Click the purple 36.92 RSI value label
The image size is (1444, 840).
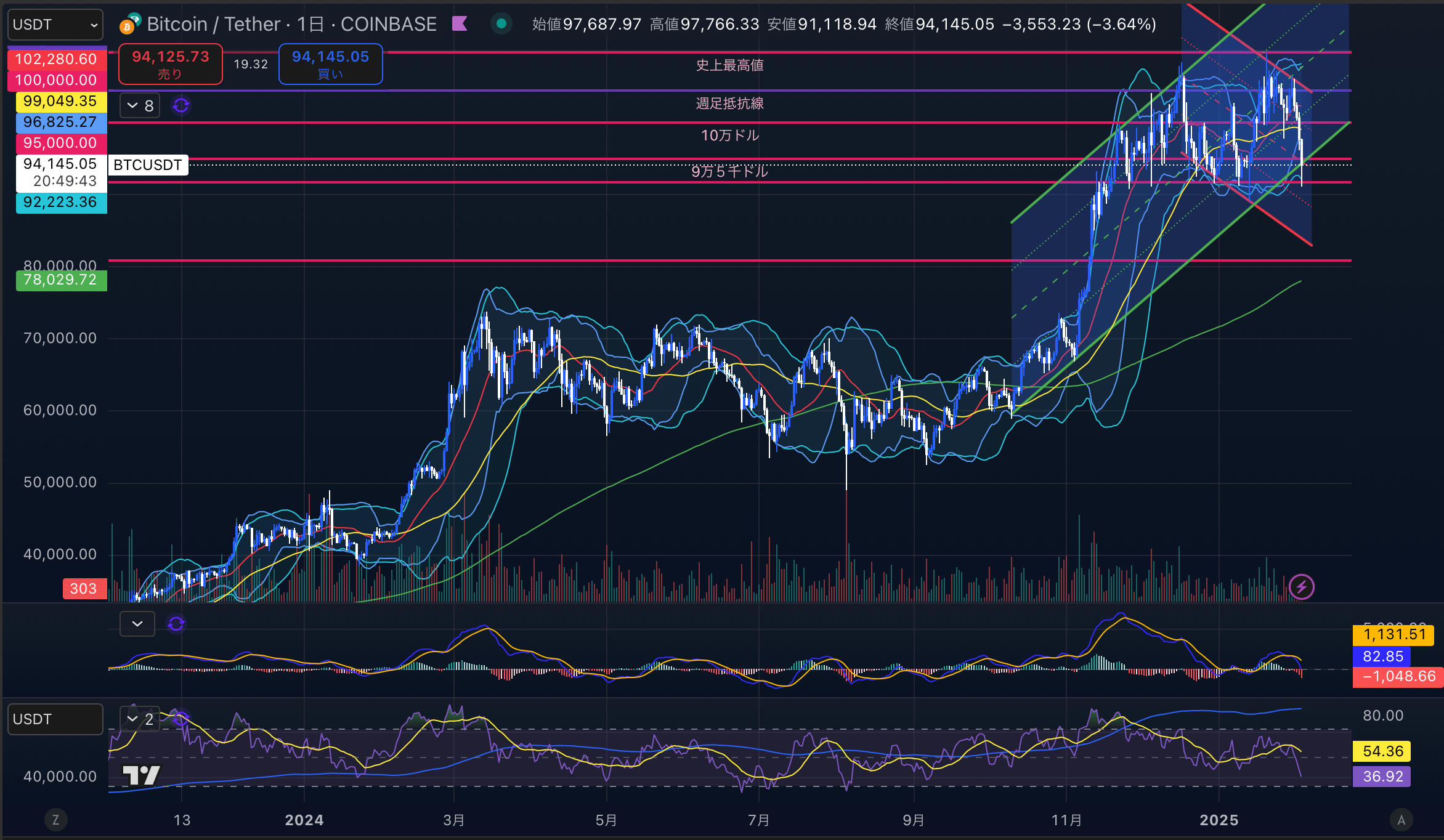tap(1382, 777)
